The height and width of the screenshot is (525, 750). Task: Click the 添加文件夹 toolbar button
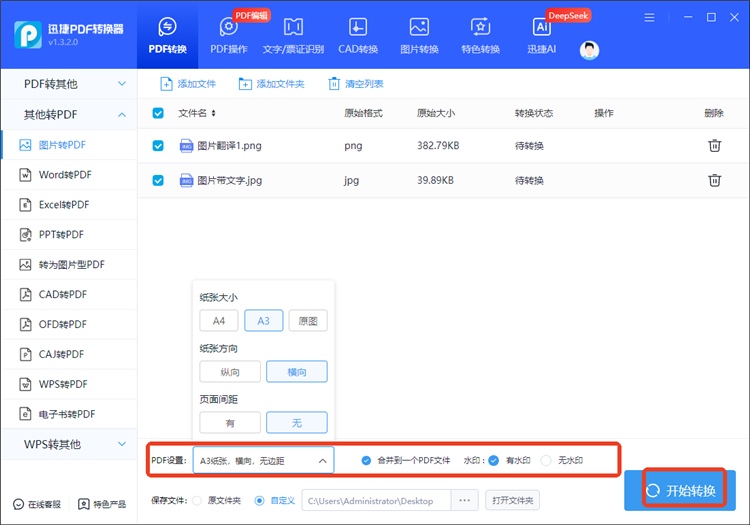pos(271,84)
